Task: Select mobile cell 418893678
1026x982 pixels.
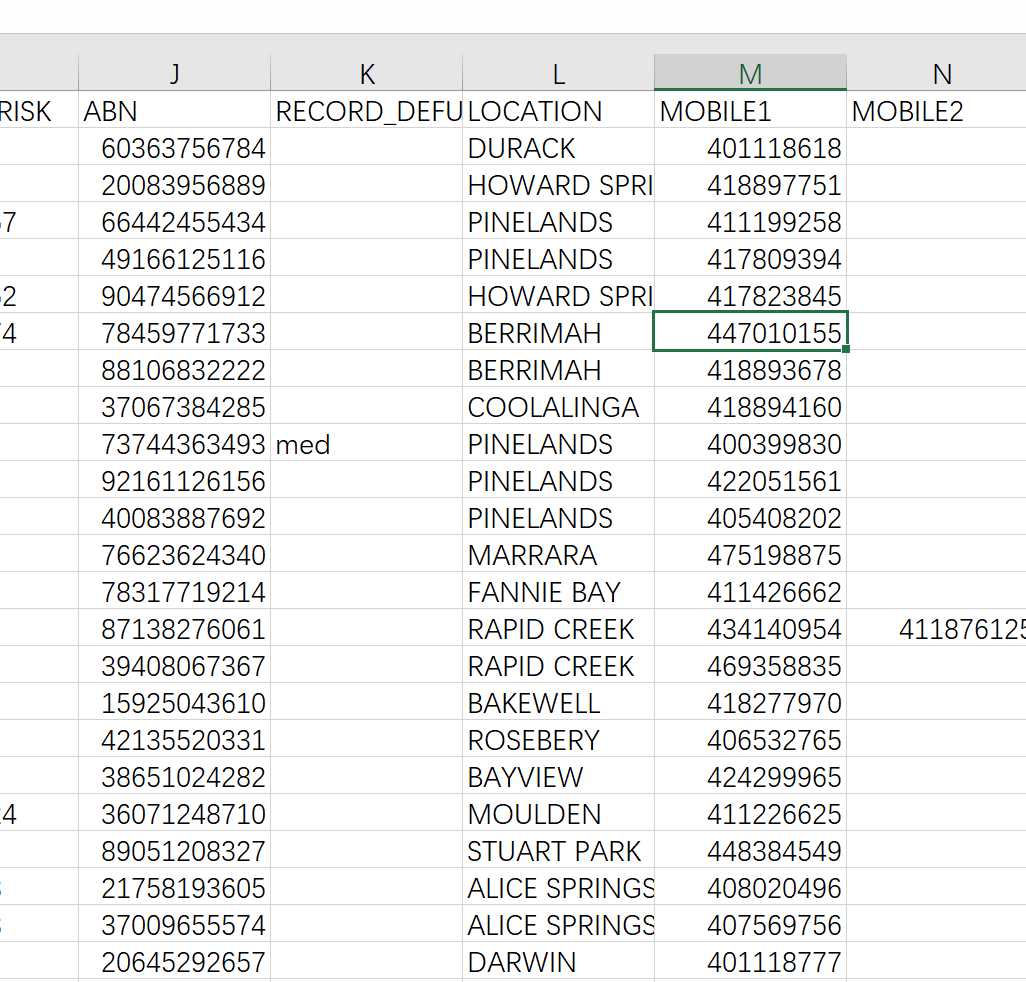Action: click(x=750, y=369)
